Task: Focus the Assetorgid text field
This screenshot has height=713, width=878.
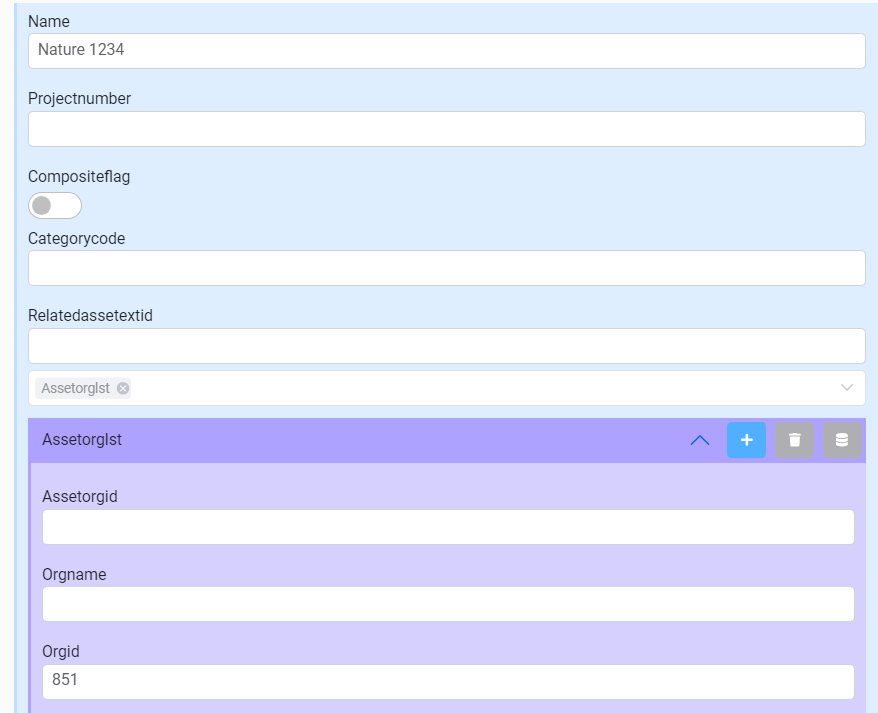Action: coord(447,527)
